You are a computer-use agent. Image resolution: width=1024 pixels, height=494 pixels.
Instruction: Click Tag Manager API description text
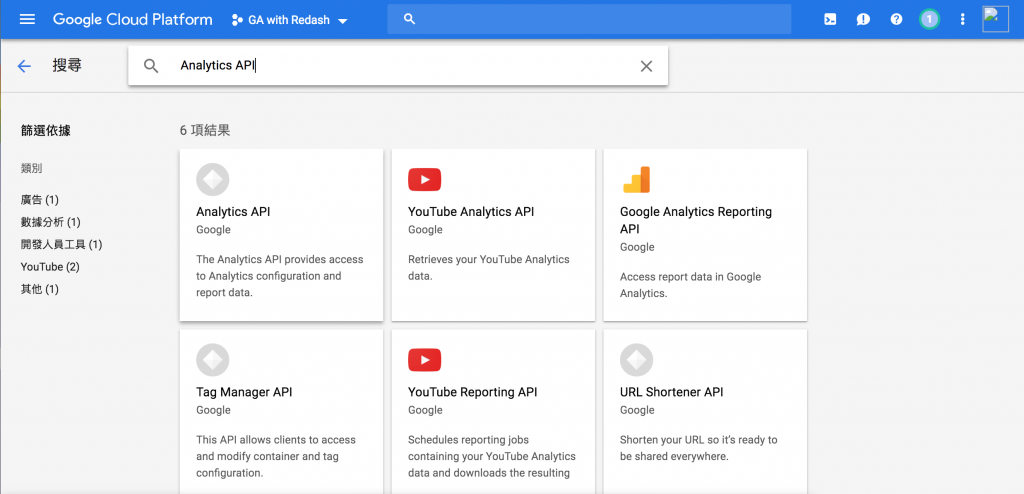[276, 456]
